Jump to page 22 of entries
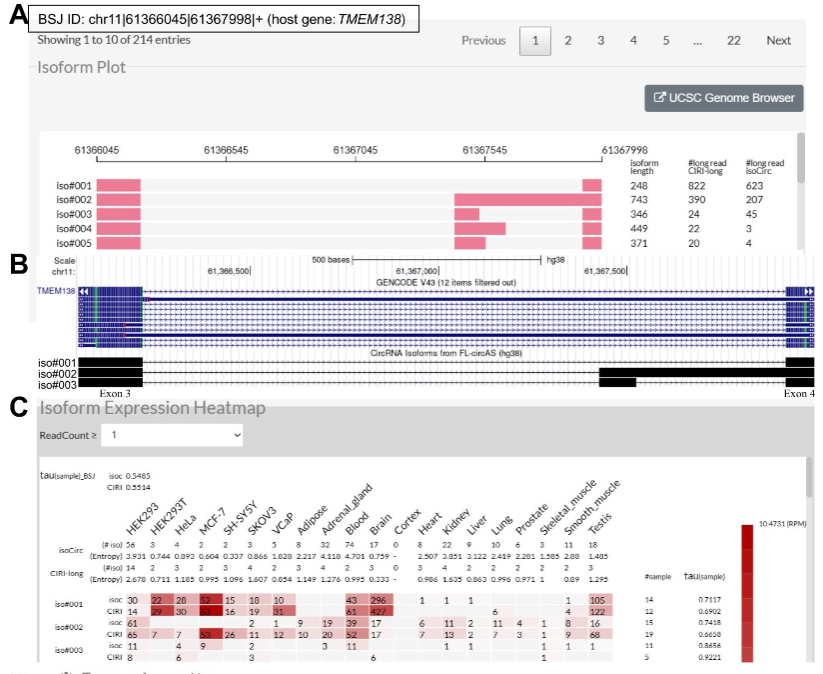 click(x=733, y=41)
